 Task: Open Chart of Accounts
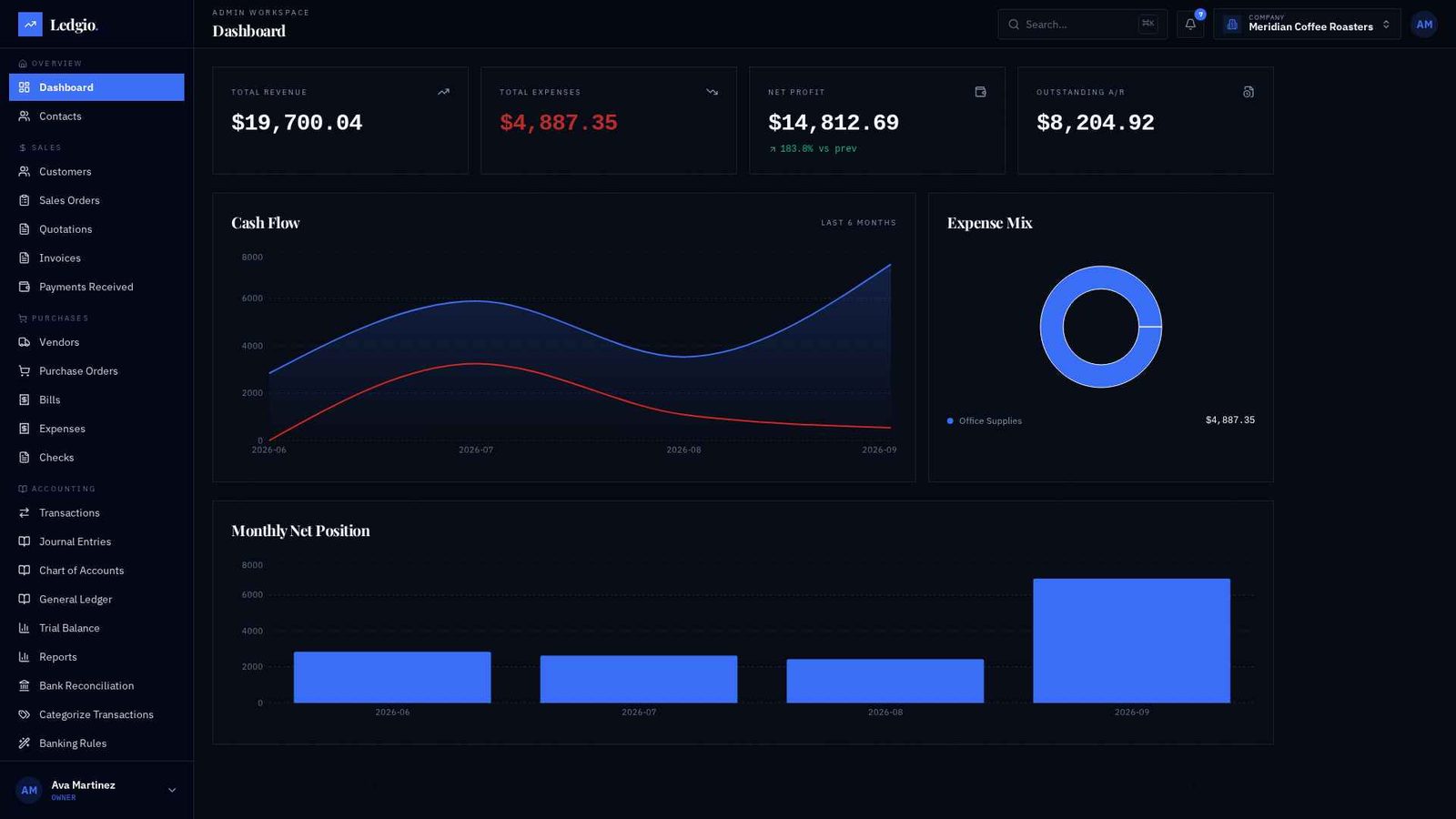[96, 571]
